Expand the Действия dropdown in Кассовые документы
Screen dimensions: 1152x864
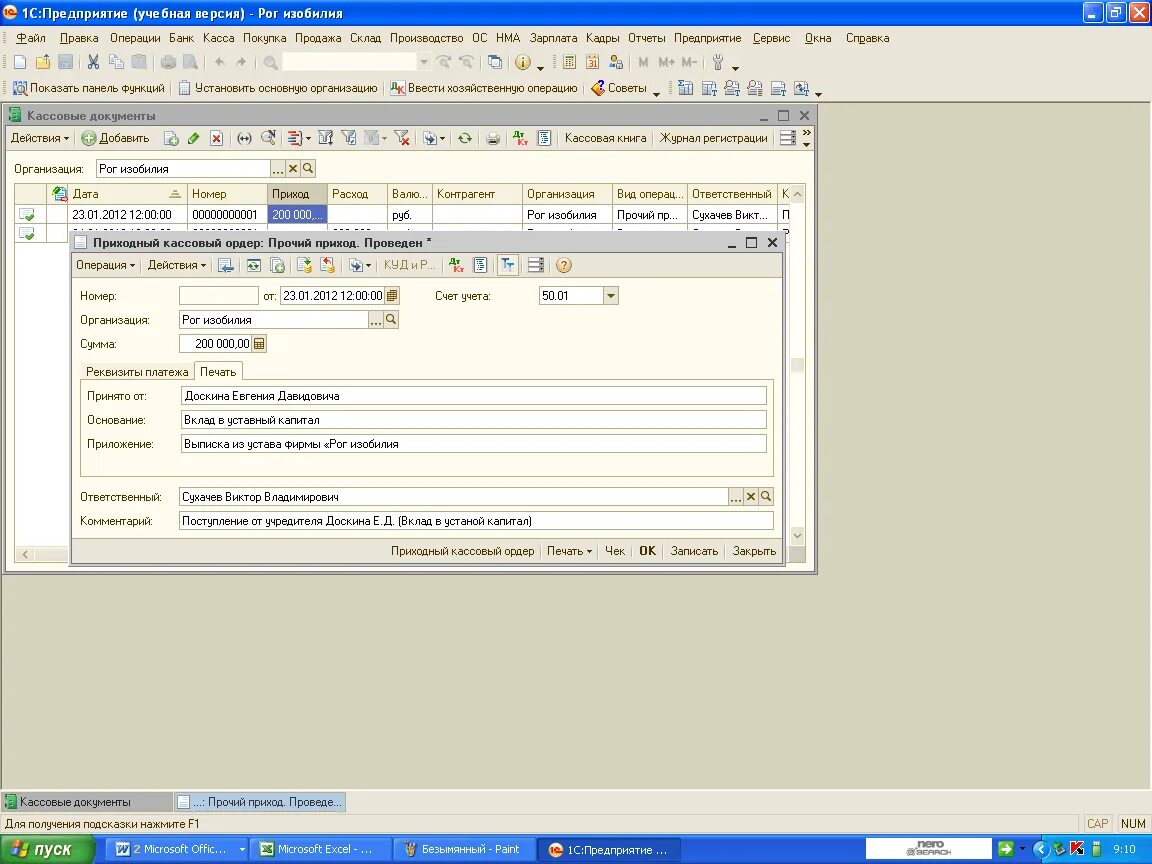(x=40, y=138)
